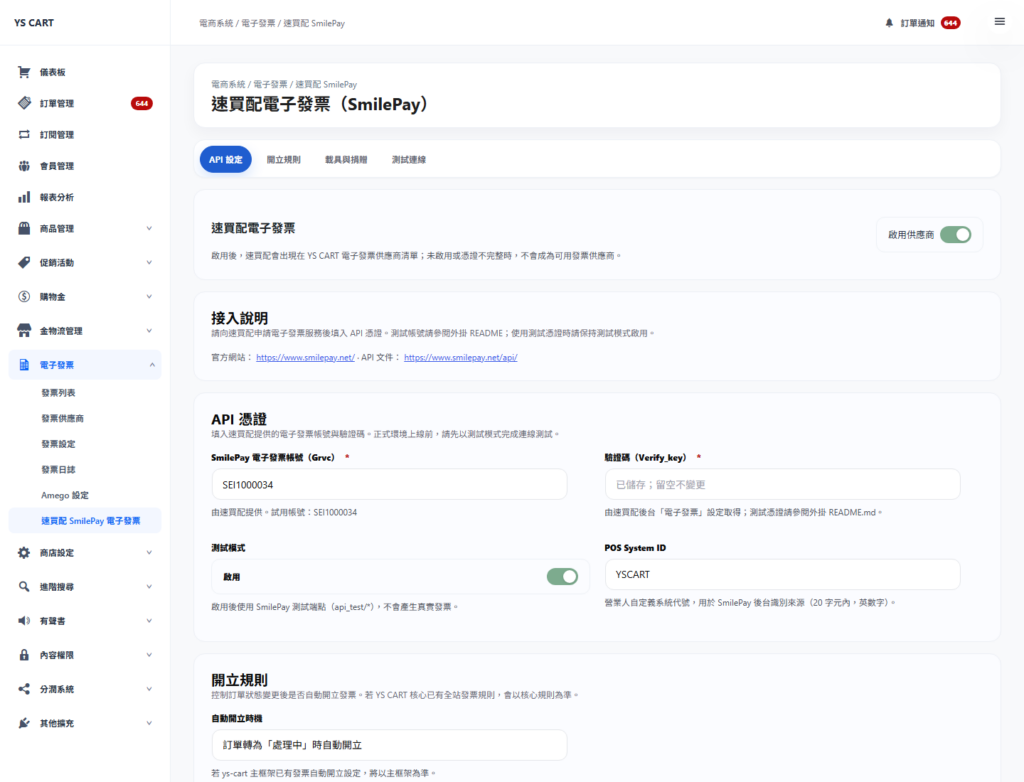Click the shopping credit dollar icon
1024x782 pixels.
[x=24, y=297]
